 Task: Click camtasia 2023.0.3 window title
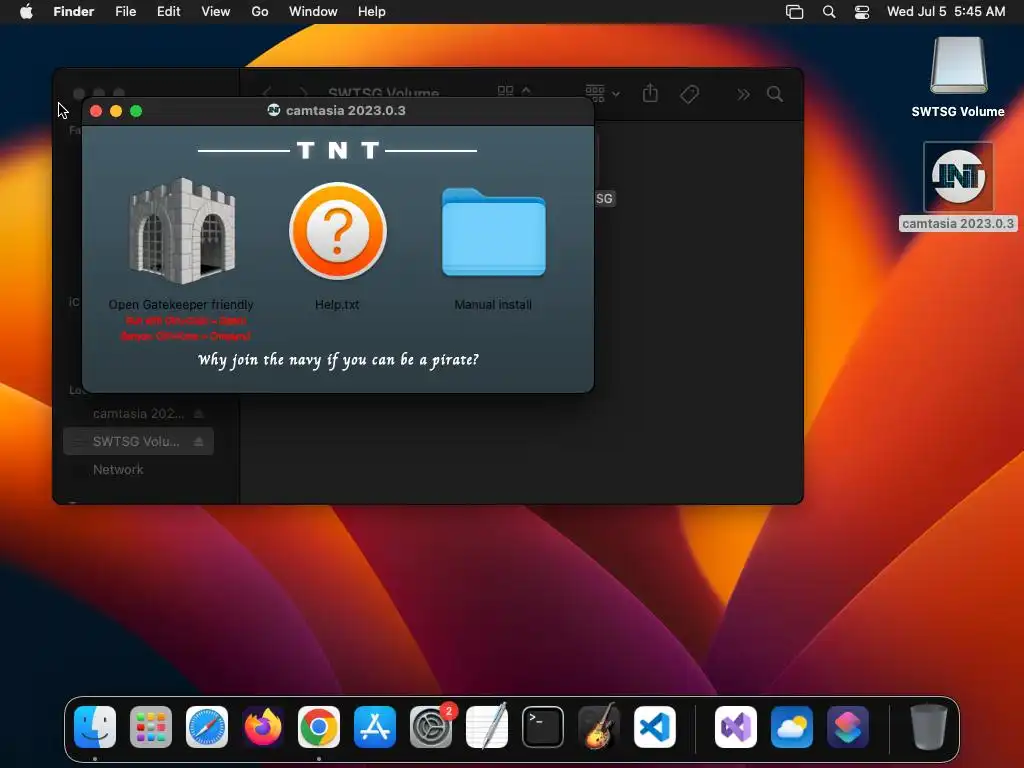click(345, 110)
